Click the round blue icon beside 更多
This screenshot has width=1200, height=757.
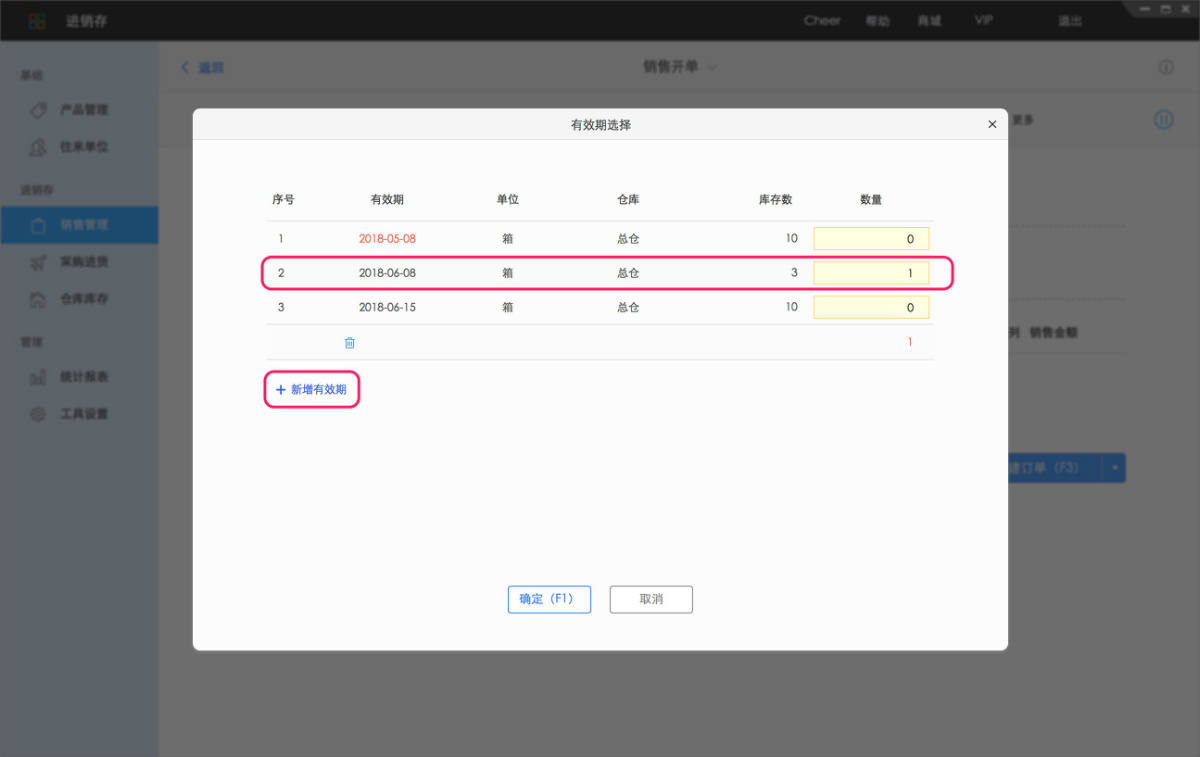[x=1164, y=119]
